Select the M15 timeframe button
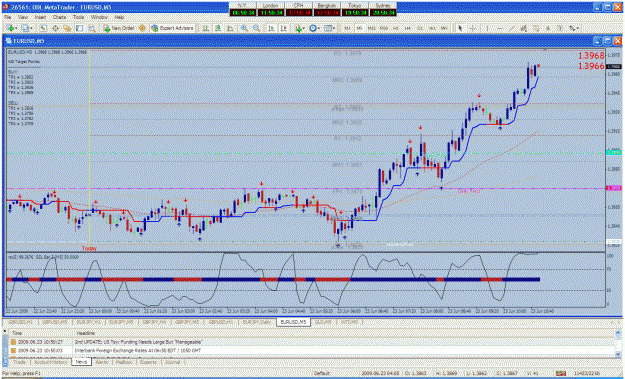The image size is (625, 379). [371, 28]
